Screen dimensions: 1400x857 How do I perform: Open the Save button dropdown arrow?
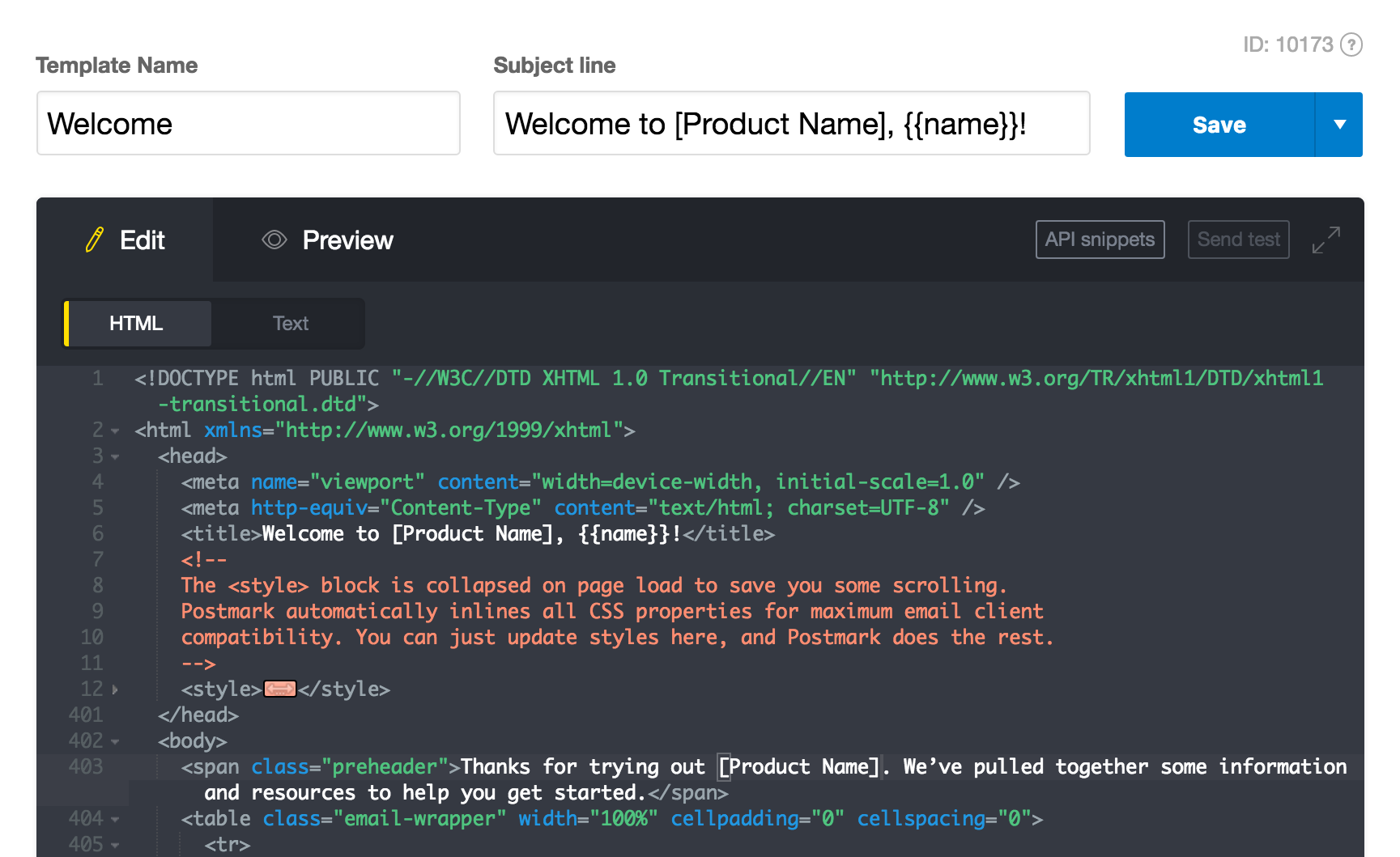point(1339,125)
